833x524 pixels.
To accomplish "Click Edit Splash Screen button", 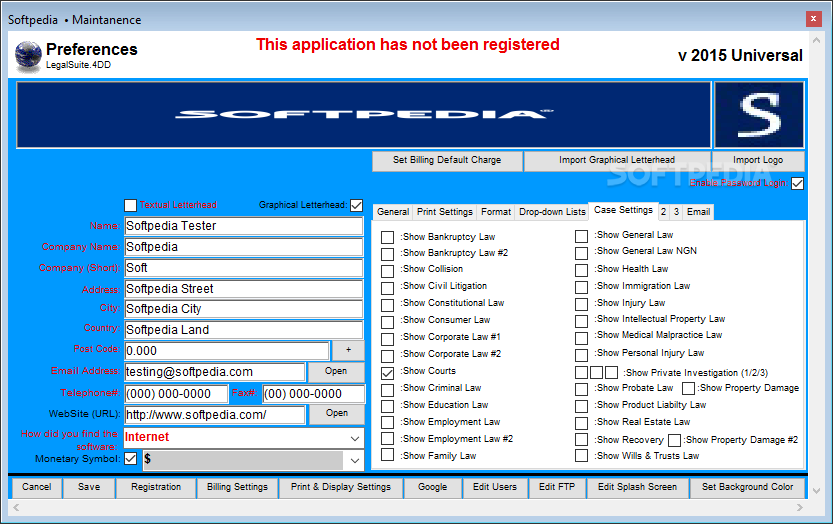I will (637, 487).
